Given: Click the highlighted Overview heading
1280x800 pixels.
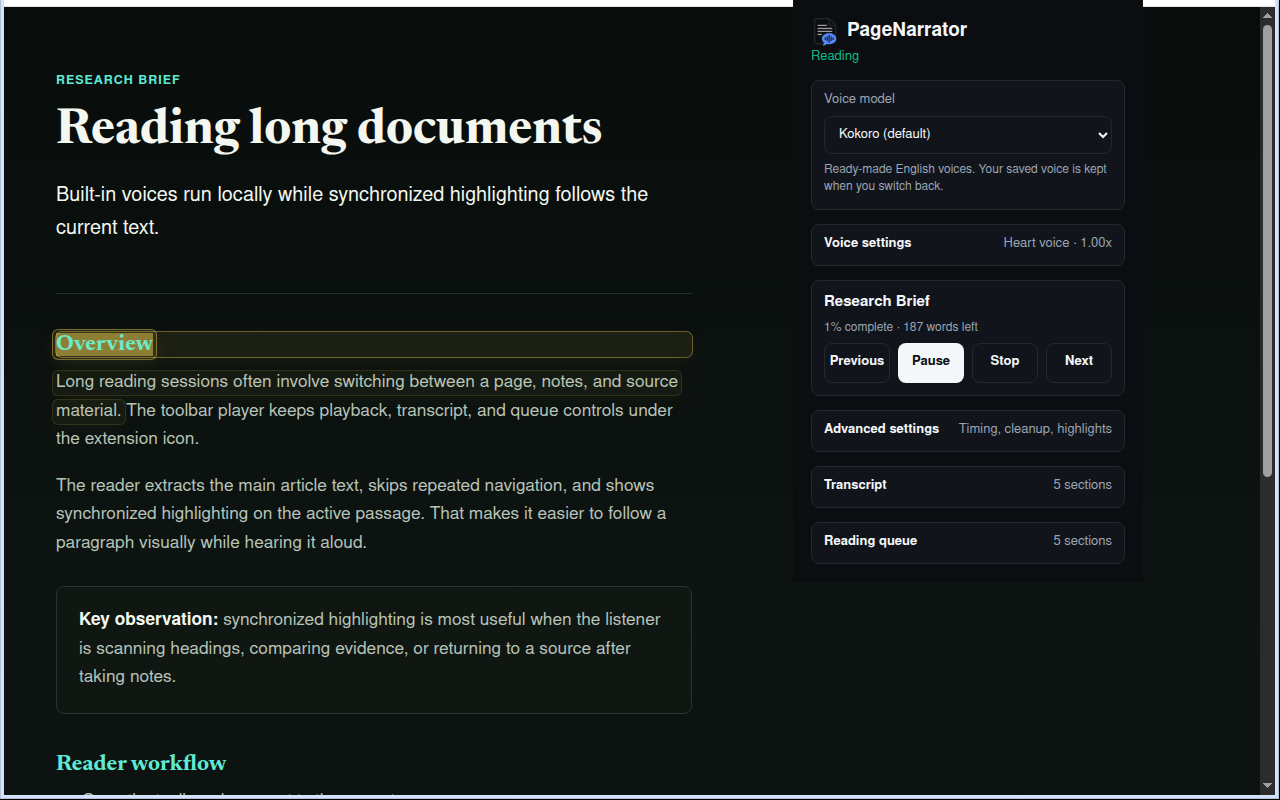Looking at the screenshot, I should point(104,344).
